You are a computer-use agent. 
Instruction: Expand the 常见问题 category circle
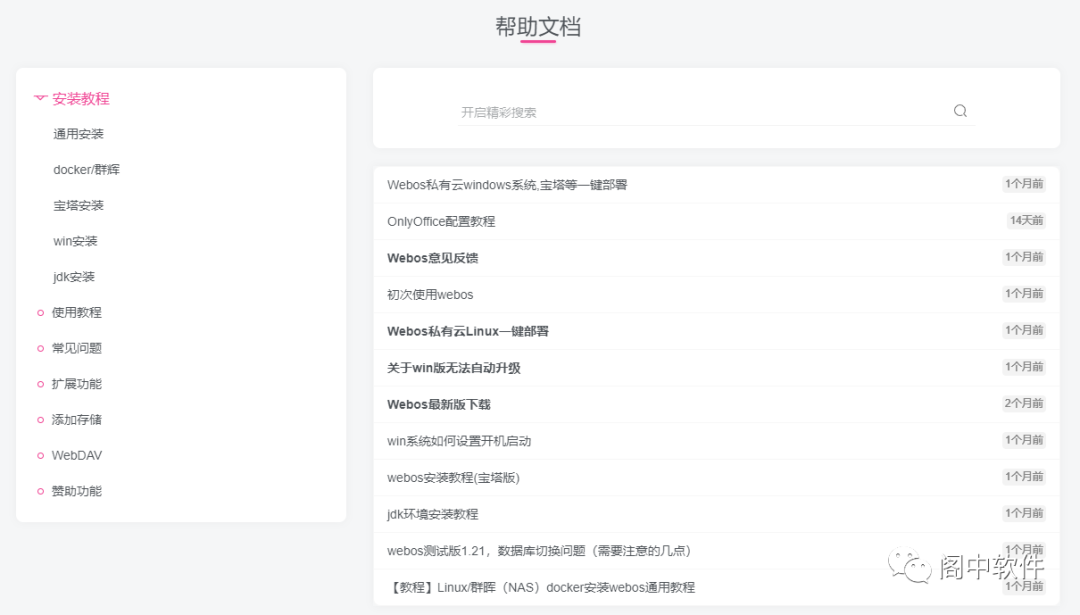pyautogui.click(x=40, y=348)
